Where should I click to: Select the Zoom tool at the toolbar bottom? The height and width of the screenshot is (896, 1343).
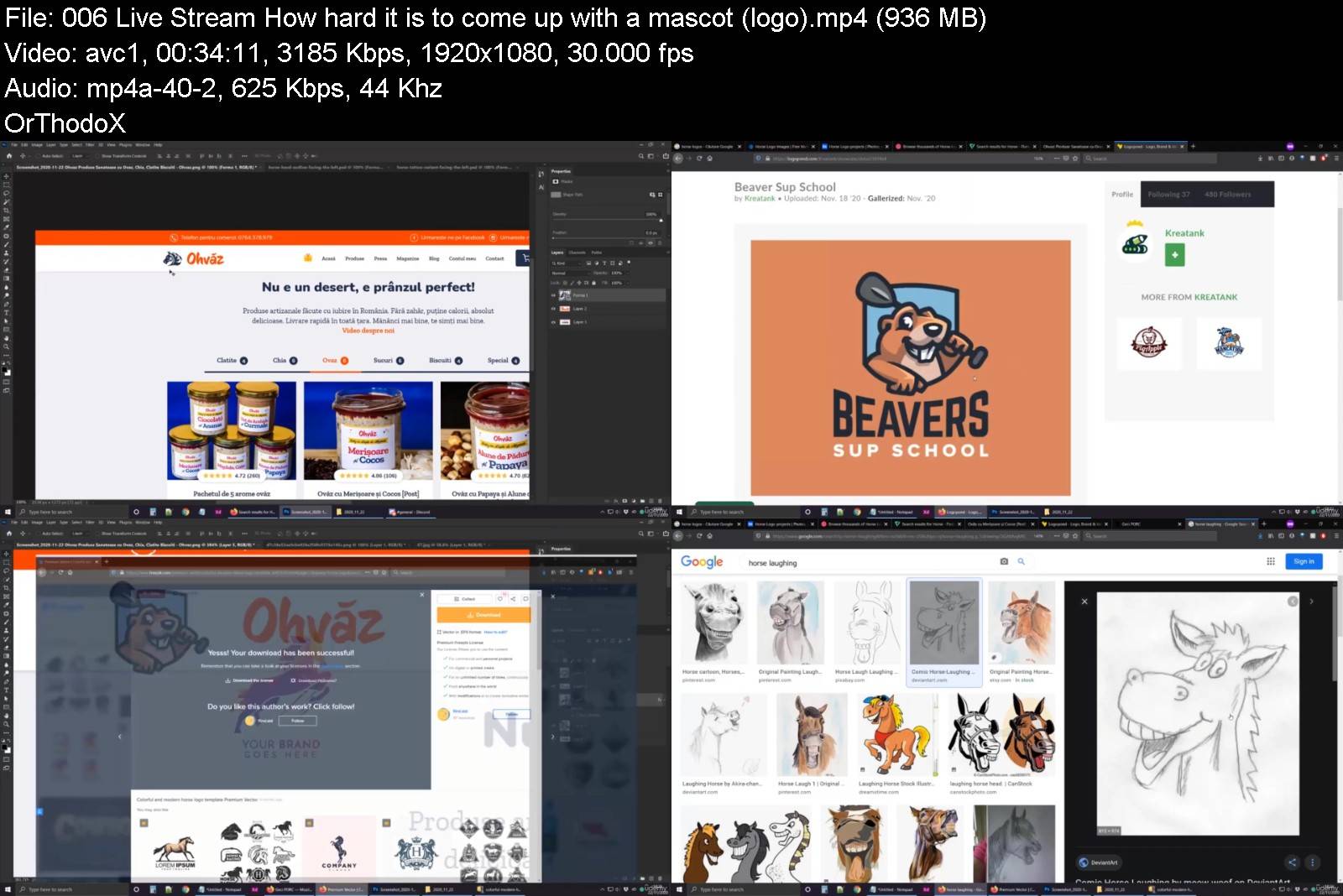pyautogui.click(x=5, y=345)
